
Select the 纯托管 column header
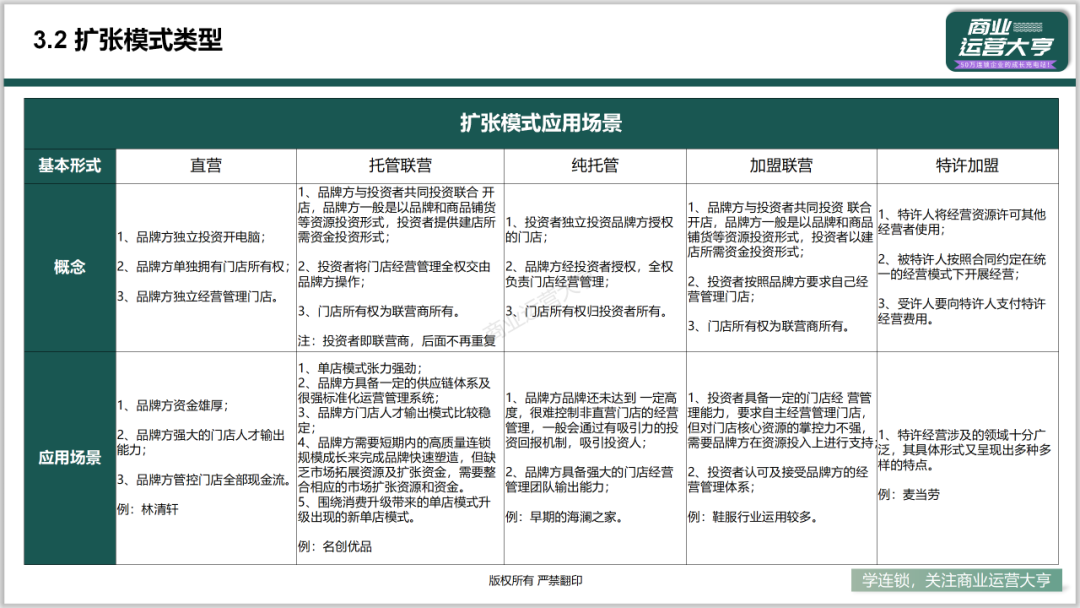coord(595,166)
